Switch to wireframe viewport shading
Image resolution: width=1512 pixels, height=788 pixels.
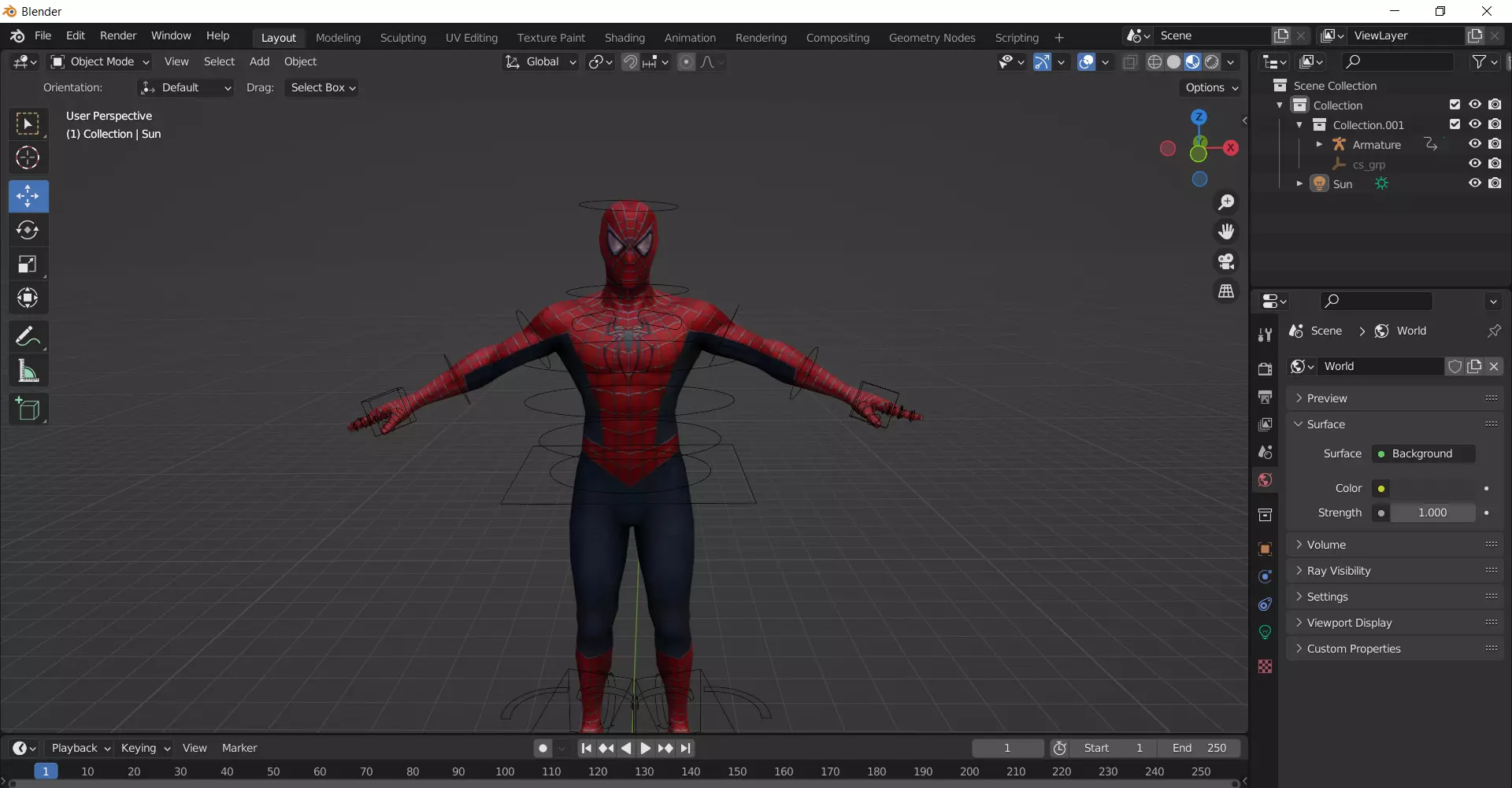click(x=1154, y=62)
